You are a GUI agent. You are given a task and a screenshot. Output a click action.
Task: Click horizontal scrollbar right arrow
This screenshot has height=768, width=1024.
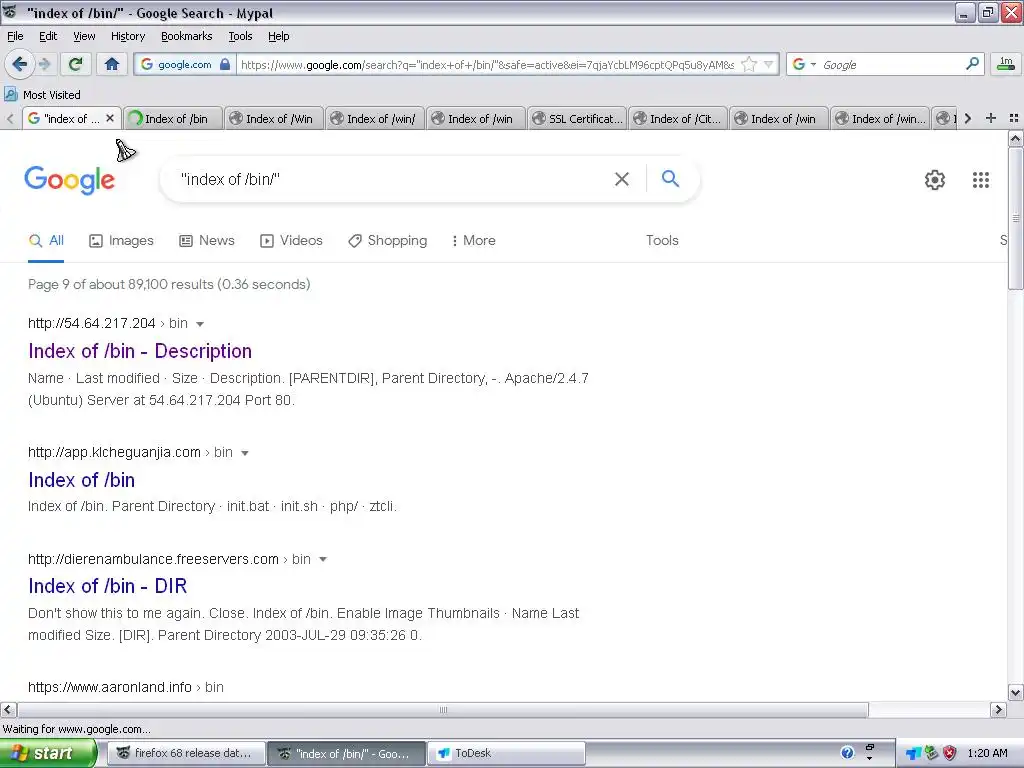point(998,709)
